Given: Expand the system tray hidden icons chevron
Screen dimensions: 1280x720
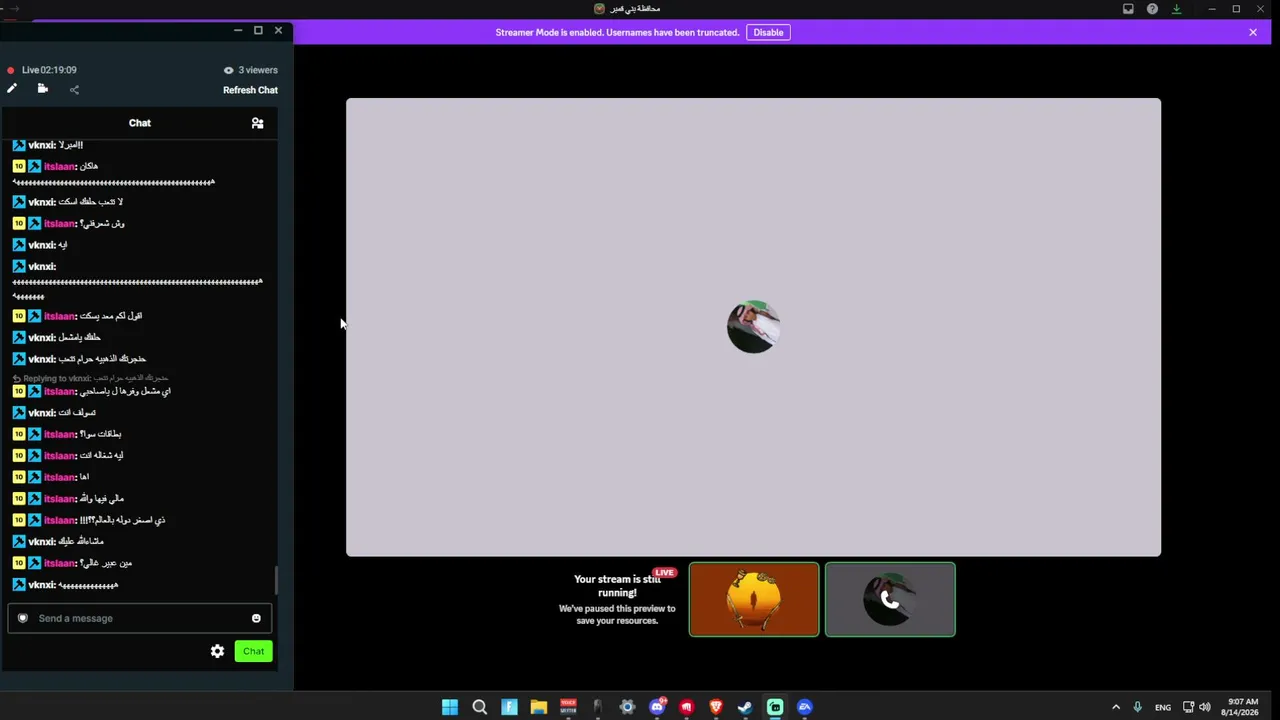Looking at the screenshot, I should [x=1116, y=707].
